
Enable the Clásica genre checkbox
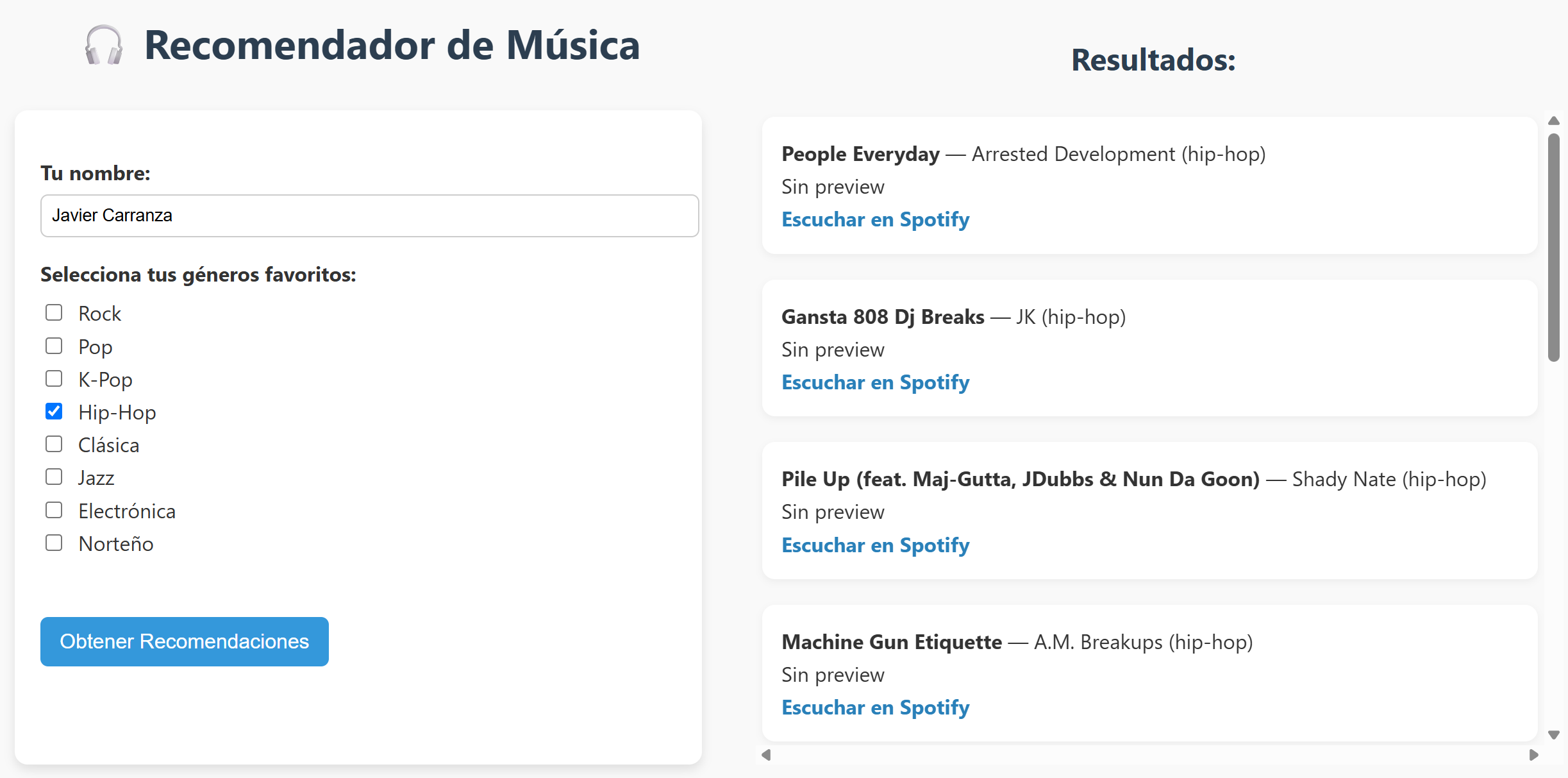(54, 444)
